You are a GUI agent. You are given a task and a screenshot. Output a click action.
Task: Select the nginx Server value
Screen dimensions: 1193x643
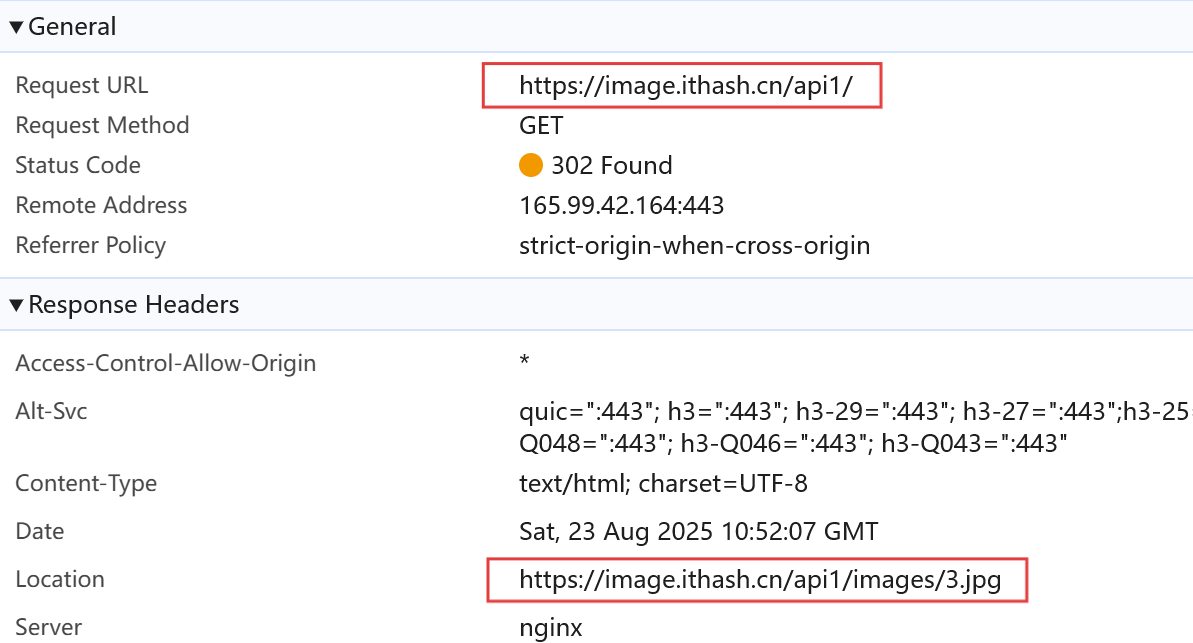click(551, 628)
